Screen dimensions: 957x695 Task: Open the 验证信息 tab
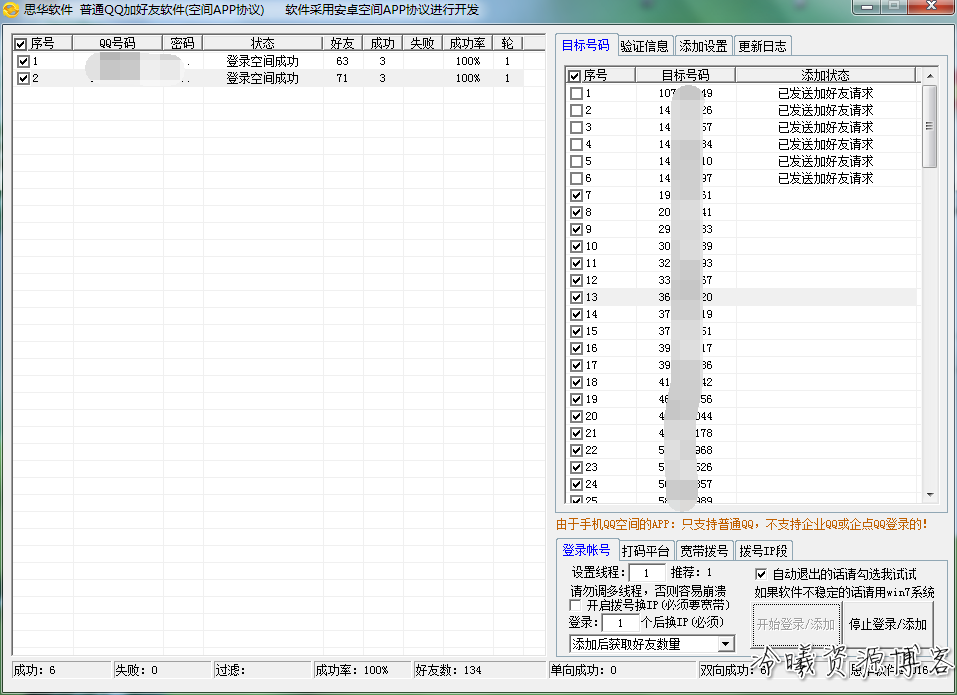click(645, 46)
